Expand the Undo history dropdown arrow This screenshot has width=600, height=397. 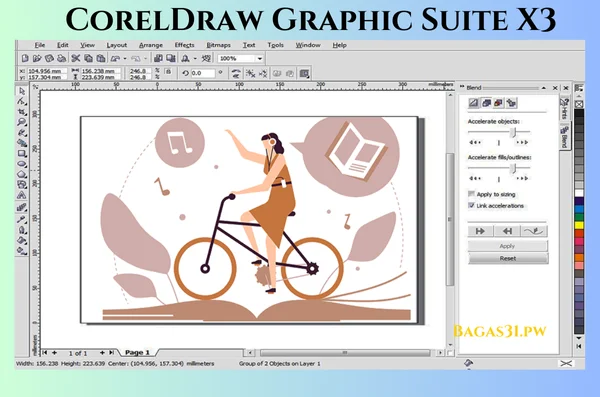125,59
